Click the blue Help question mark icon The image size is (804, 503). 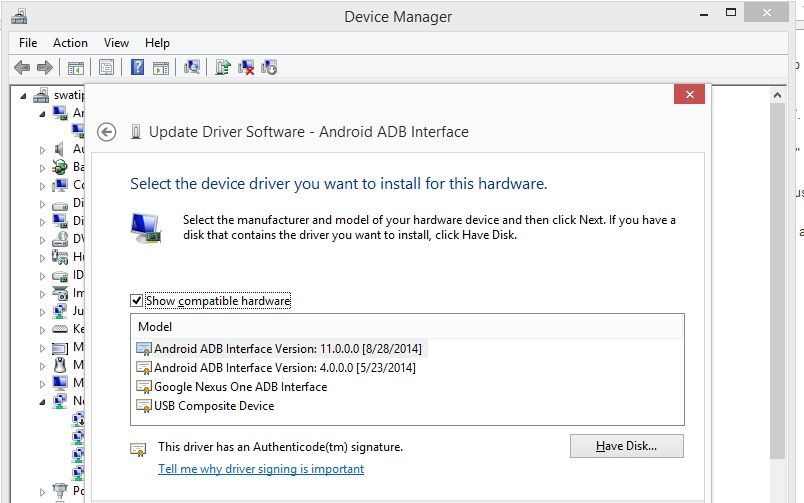tap(137, 68)
